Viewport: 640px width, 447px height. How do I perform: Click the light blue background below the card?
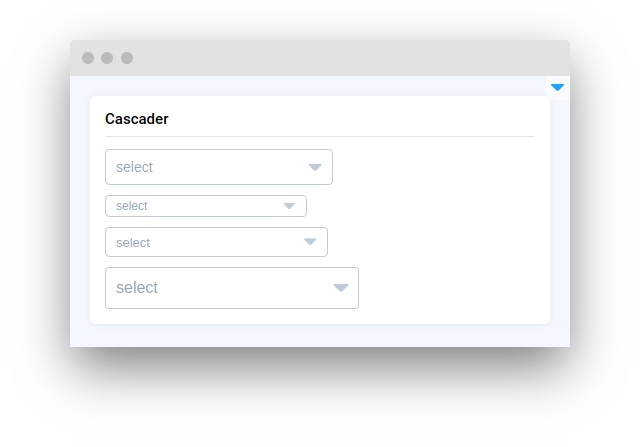(x=320, y=336)
